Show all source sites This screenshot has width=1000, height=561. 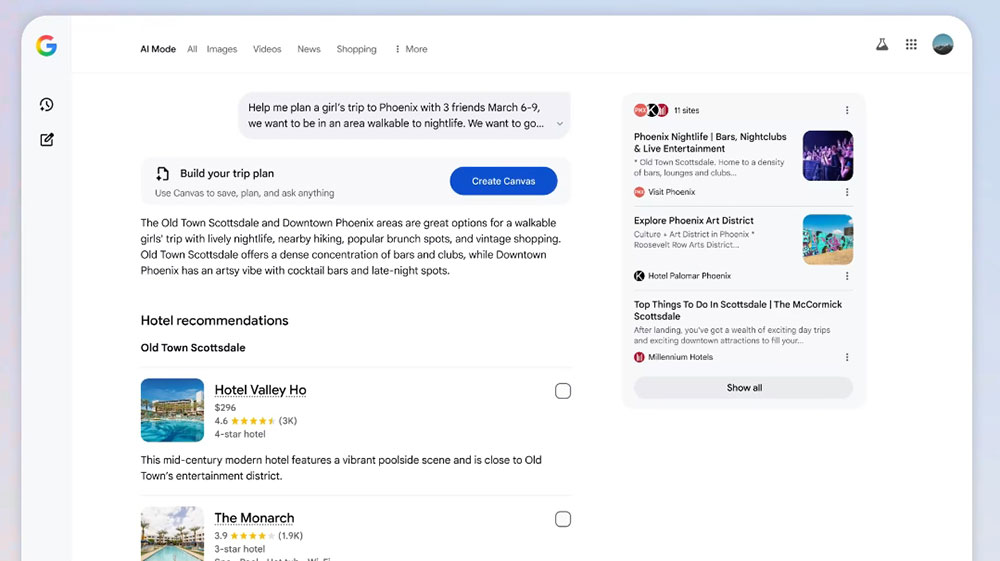[x=743, y=388]
